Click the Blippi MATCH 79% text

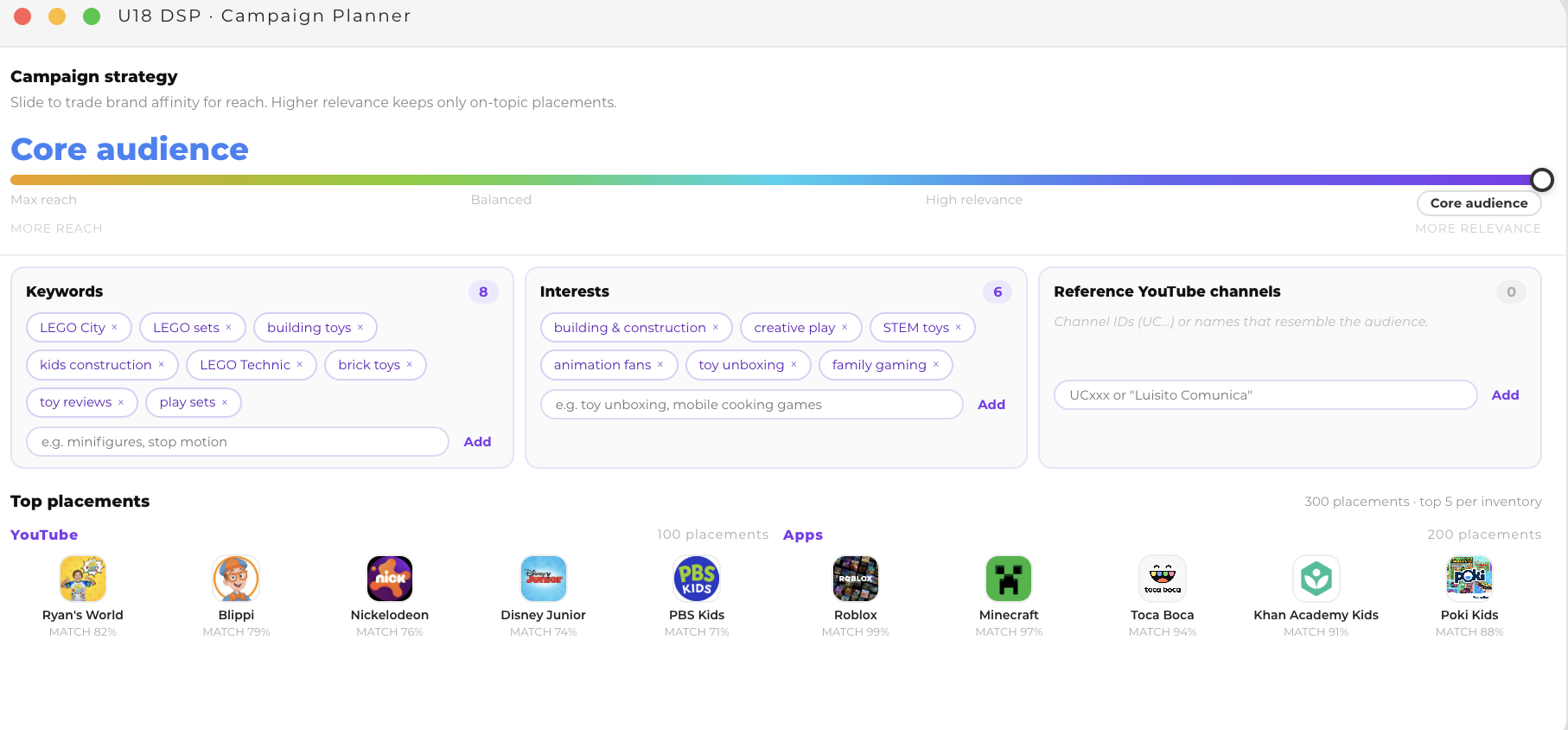pos(236,632)
